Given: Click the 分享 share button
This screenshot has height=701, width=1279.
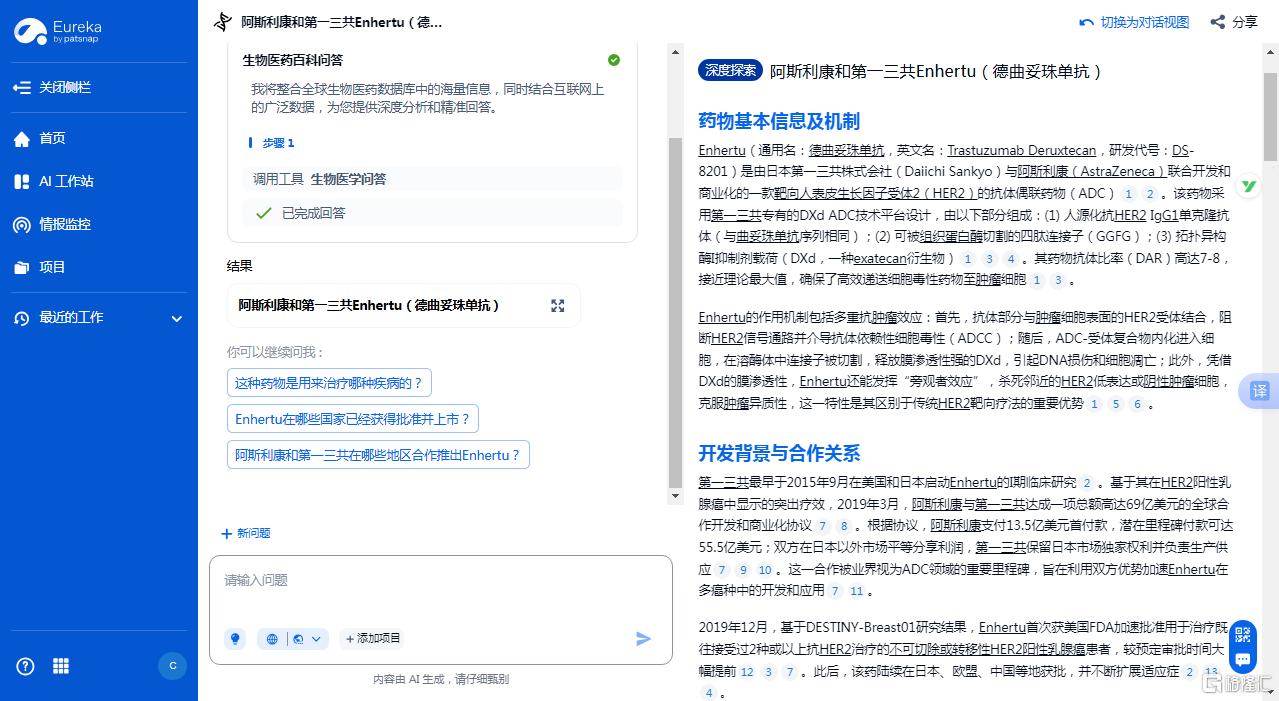Looking at the screenshot, I should [x=1234, y=22].
